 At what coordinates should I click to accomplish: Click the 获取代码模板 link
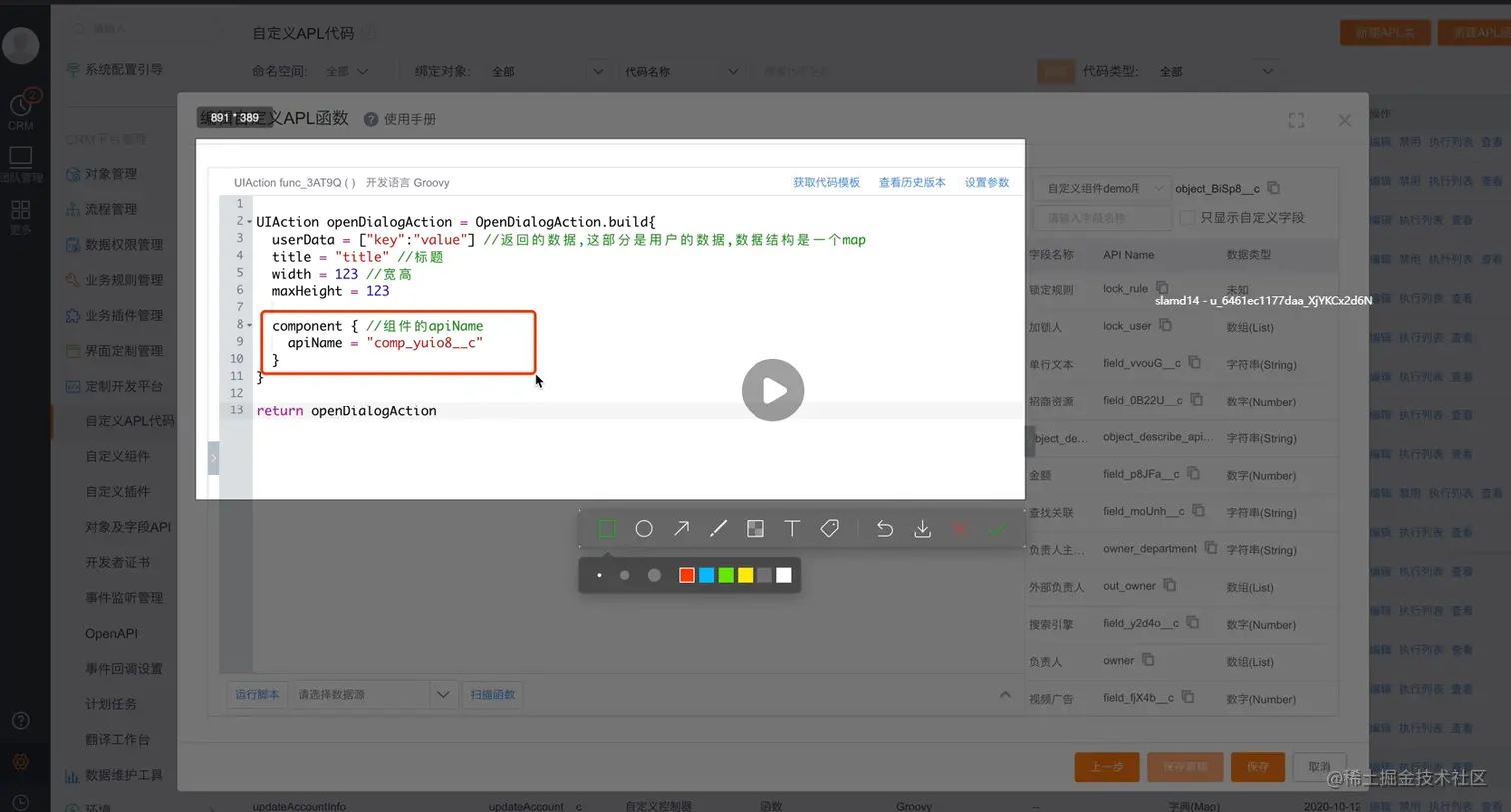click(x=826, y=183)
